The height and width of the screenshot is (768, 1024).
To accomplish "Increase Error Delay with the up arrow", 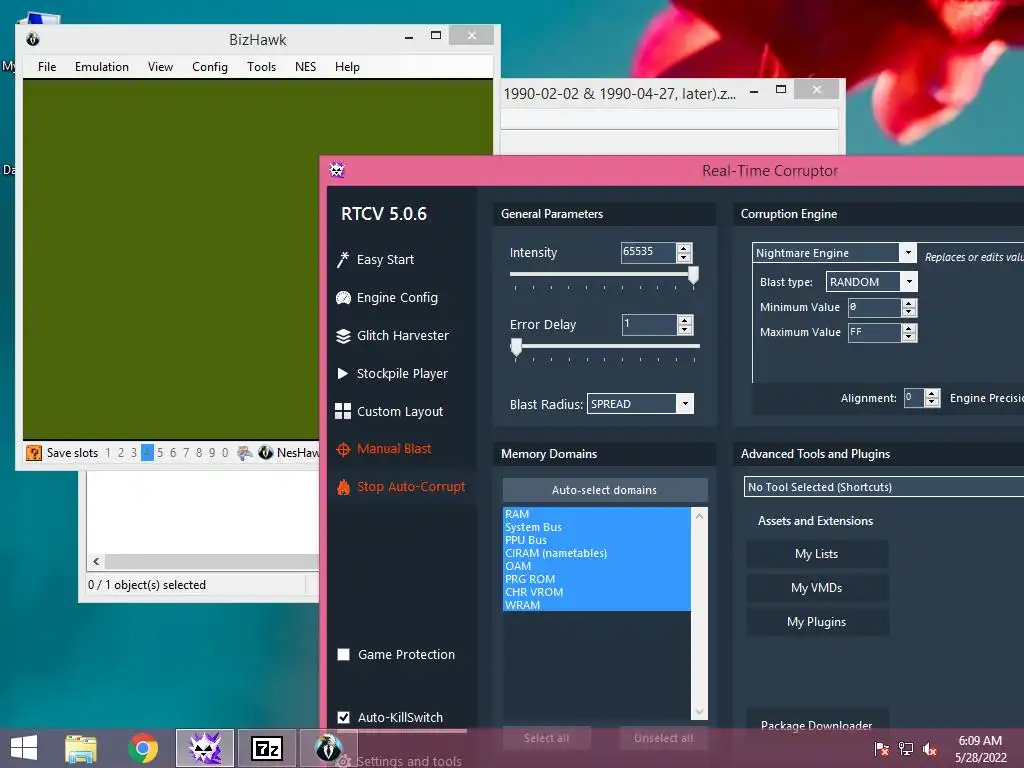I will 684,320.
